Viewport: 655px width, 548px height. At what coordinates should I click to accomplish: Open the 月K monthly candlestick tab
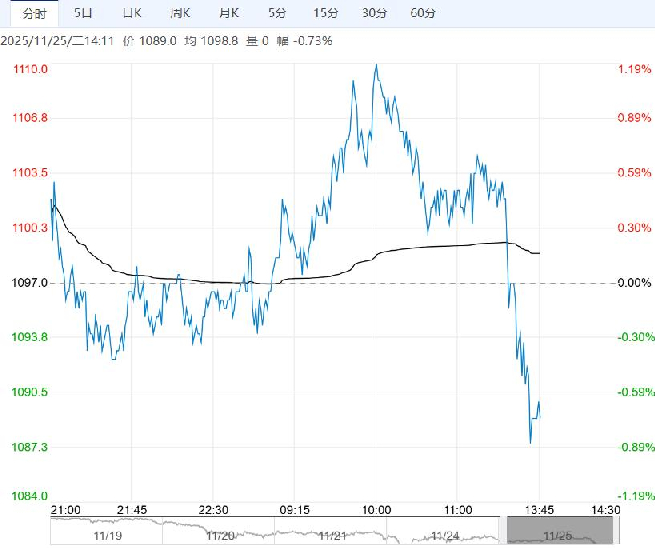point(228,13)
